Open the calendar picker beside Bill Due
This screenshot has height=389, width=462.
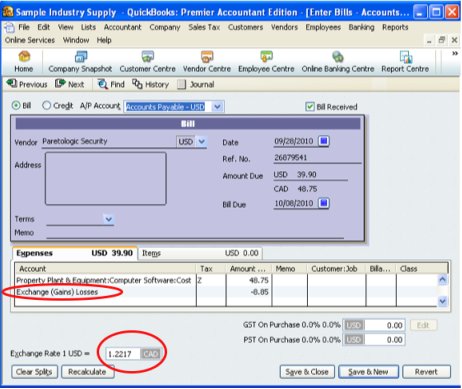pyautogui.click(x=323, y=203)
